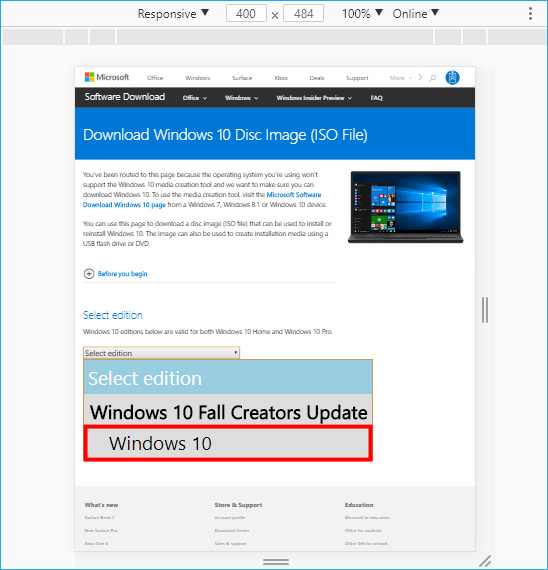548x570 pixels.
Task: Open the Select edition combo box
Action: (161, 353)
